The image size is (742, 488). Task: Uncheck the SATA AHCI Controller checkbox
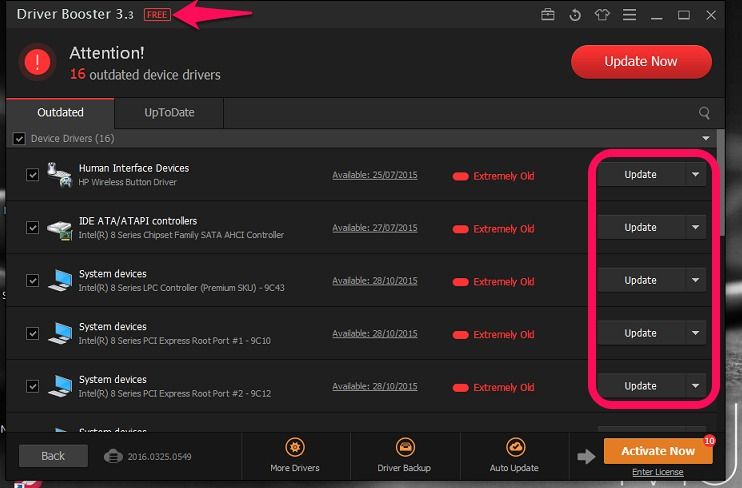point(32,228)
